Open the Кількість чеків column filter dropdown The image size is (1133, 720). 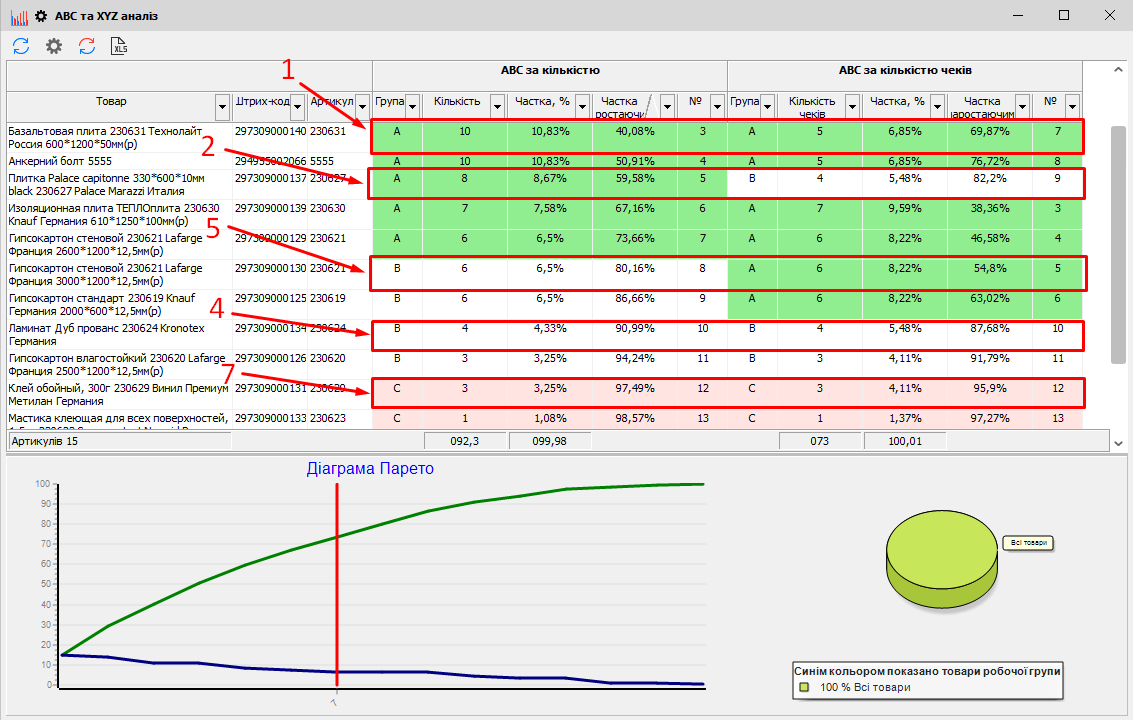click(852, 106)
